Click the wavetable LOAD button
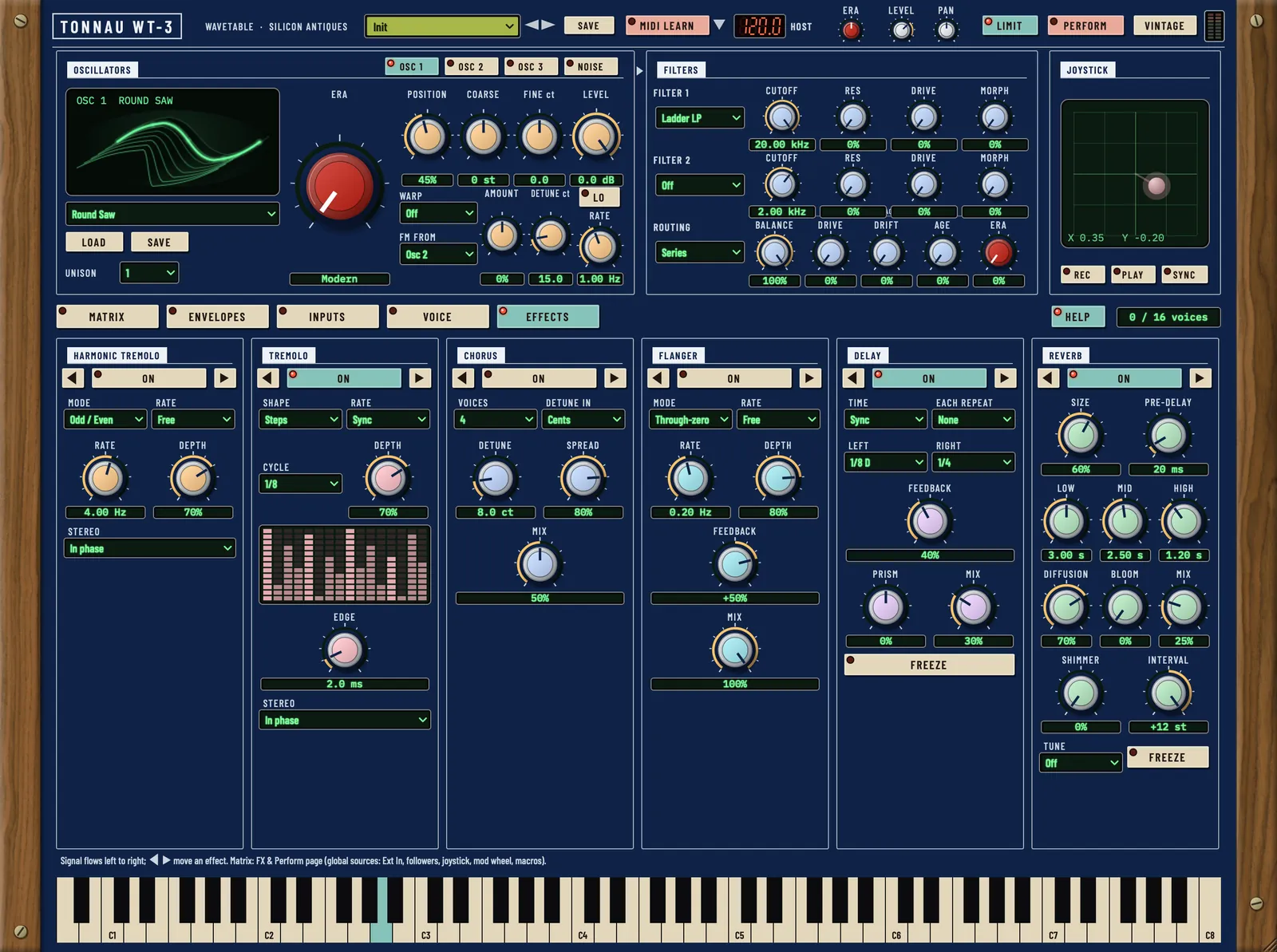This screenshot has width=1277, height=952. [x=93, y=242]
